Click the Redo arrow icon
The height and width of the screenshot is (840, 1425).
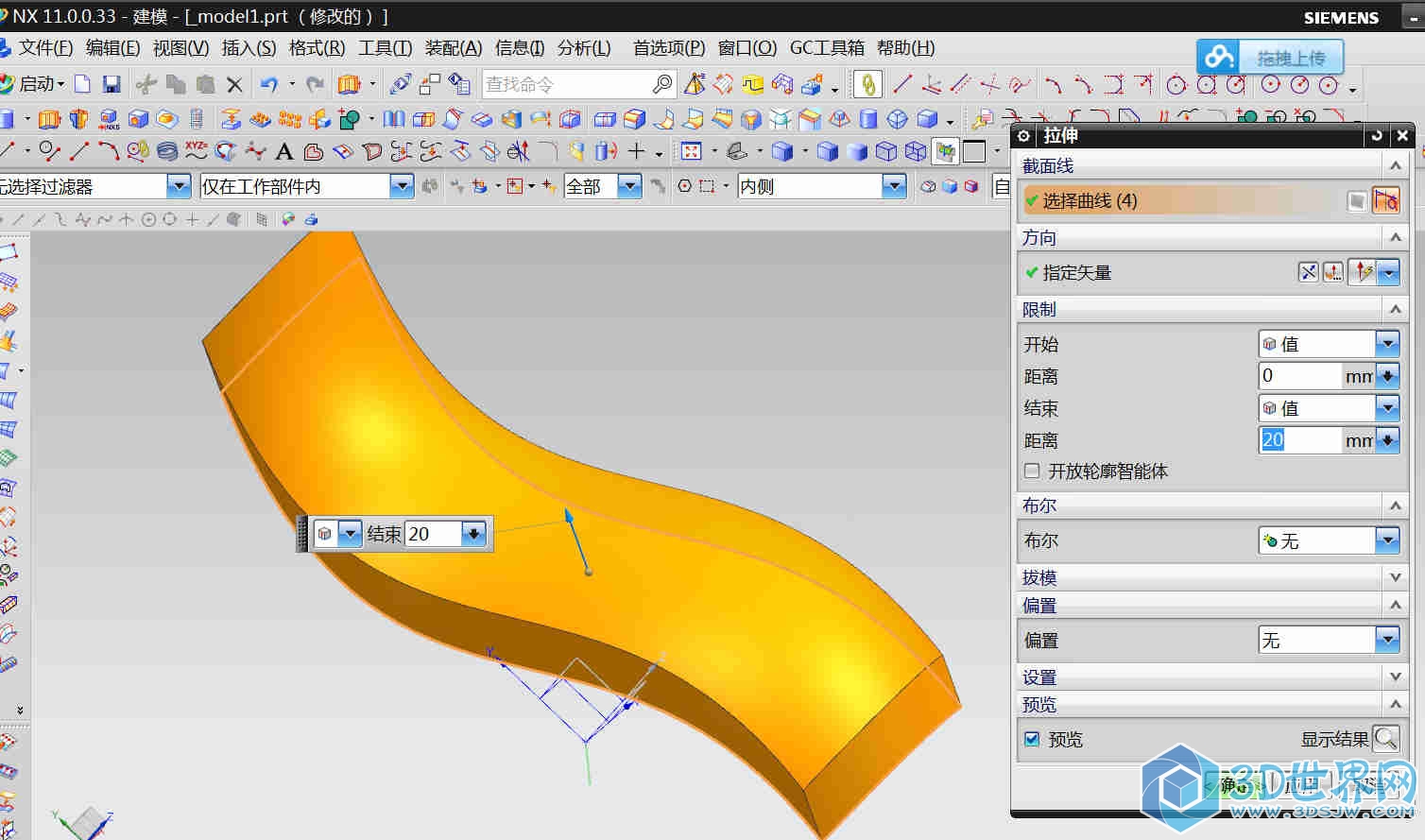(315, 84)
